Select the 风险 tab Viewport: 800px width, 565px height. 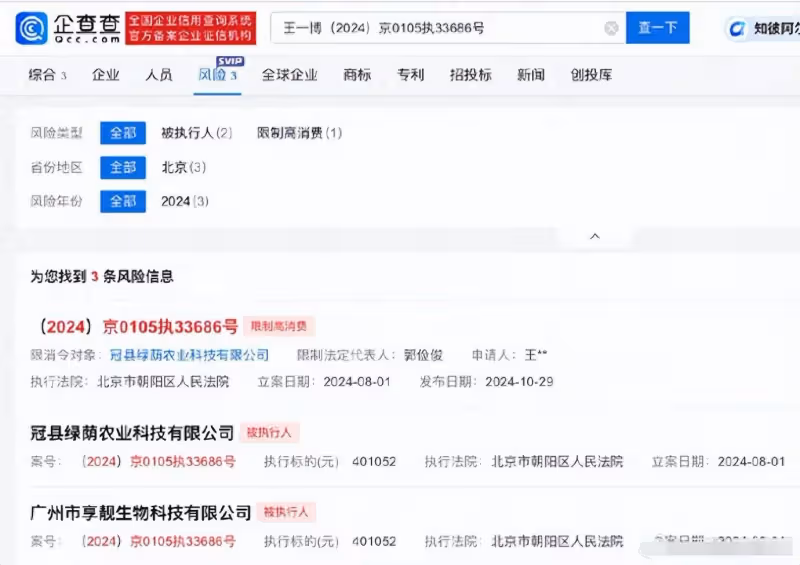click(x=217, y=76)
